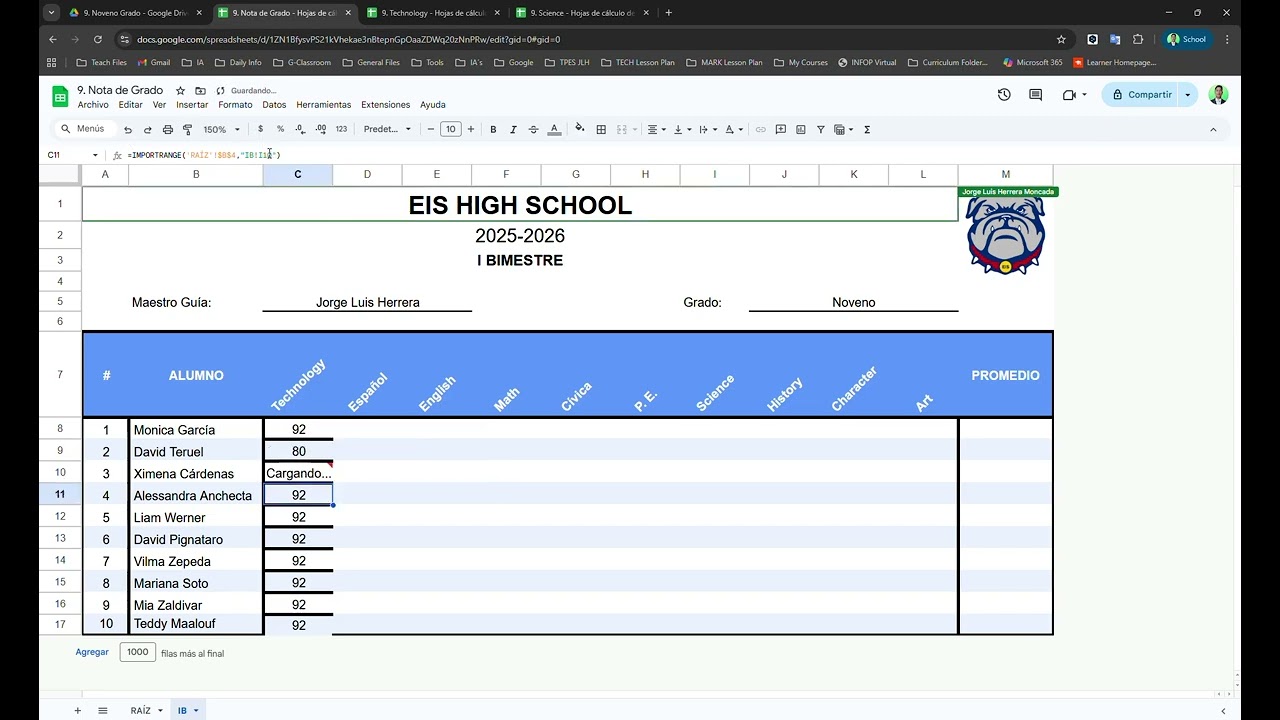Click the Agregar rows link
The height and width of the screenshot is (720, 1280).
coord(92,652)
